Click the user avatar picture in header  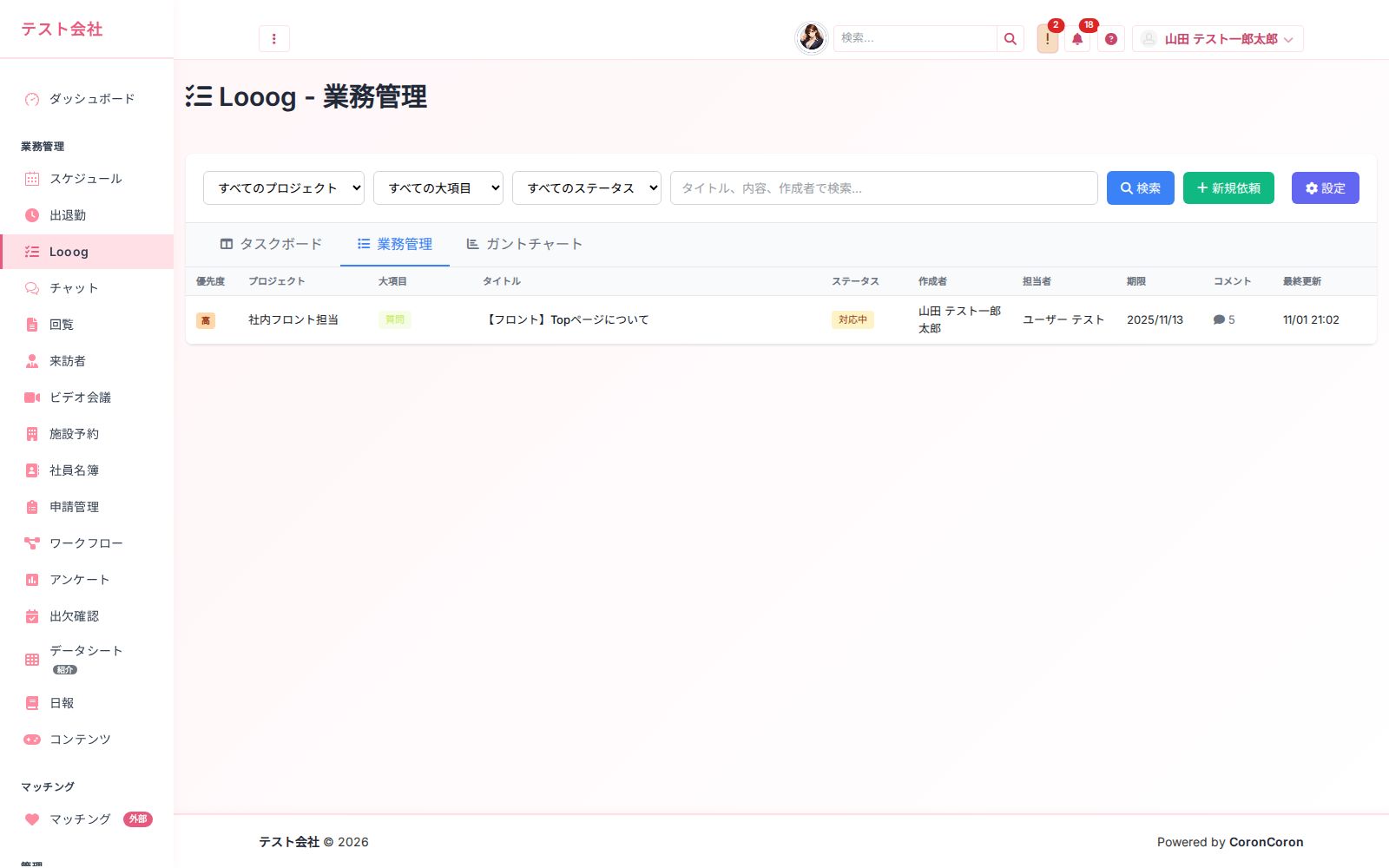[812, 38]
